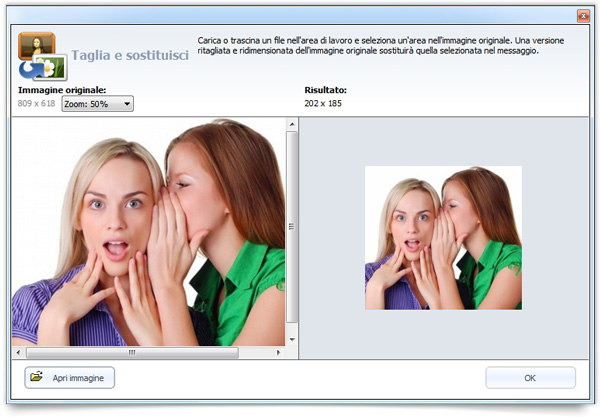Click the "Taglia e sostituisci" title text
The image size is (600, 417).
pyautogui.click(x=130, y=55)
